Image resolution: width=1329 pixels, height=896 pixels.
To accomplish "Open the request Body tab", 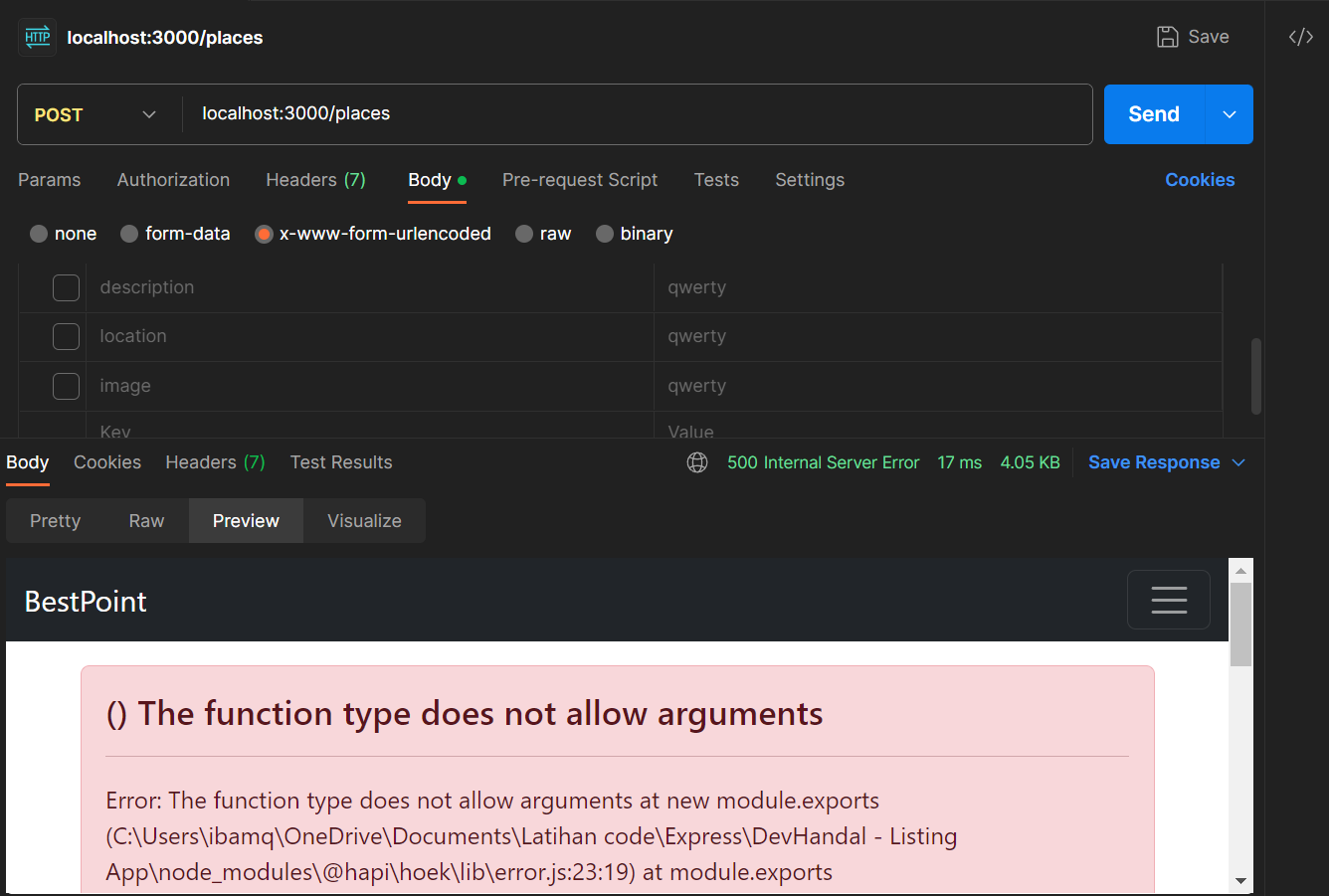I will pyautogui.click(x=437, y=180).
